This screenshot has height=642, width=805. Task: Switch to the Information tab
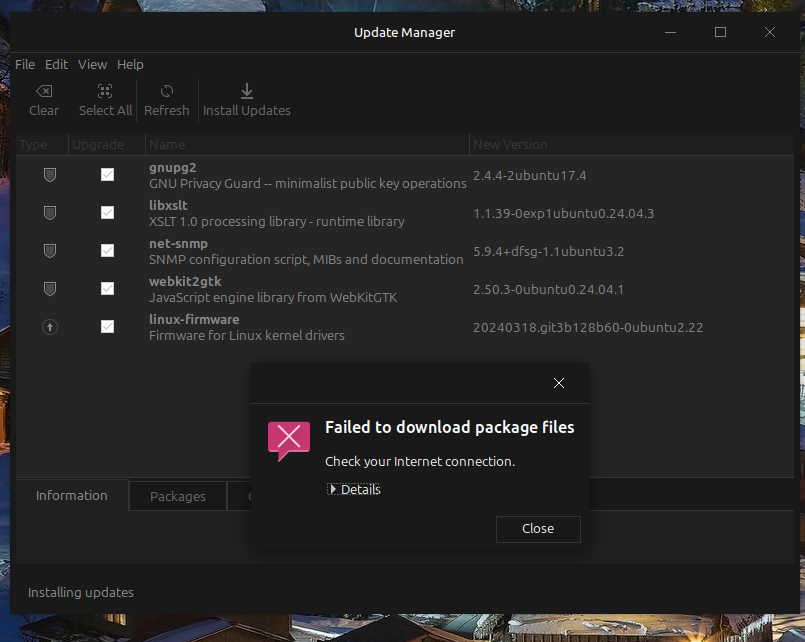(72, 495)
